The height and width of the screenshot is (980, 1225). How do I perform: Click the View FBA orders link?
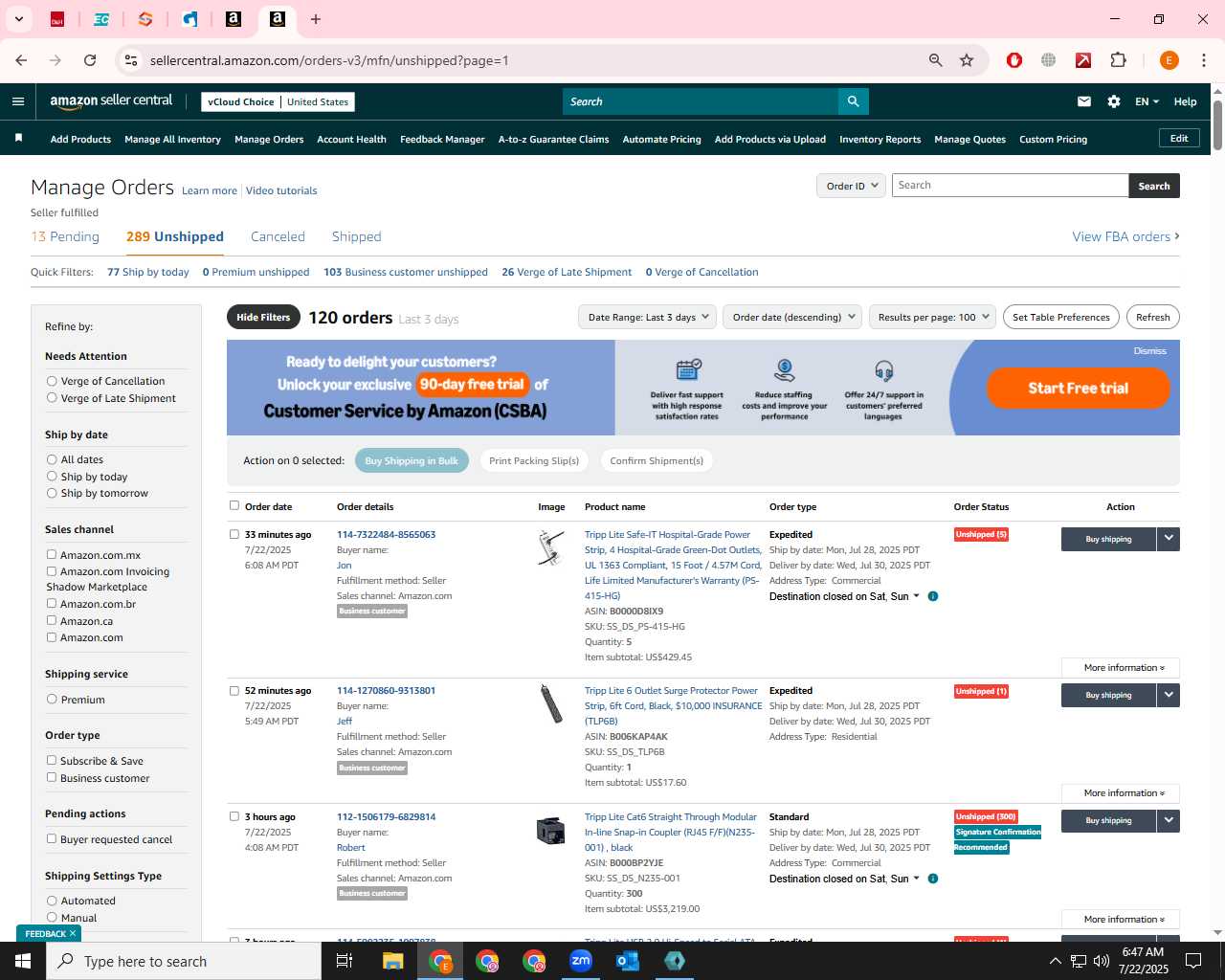click(1125, 236)
